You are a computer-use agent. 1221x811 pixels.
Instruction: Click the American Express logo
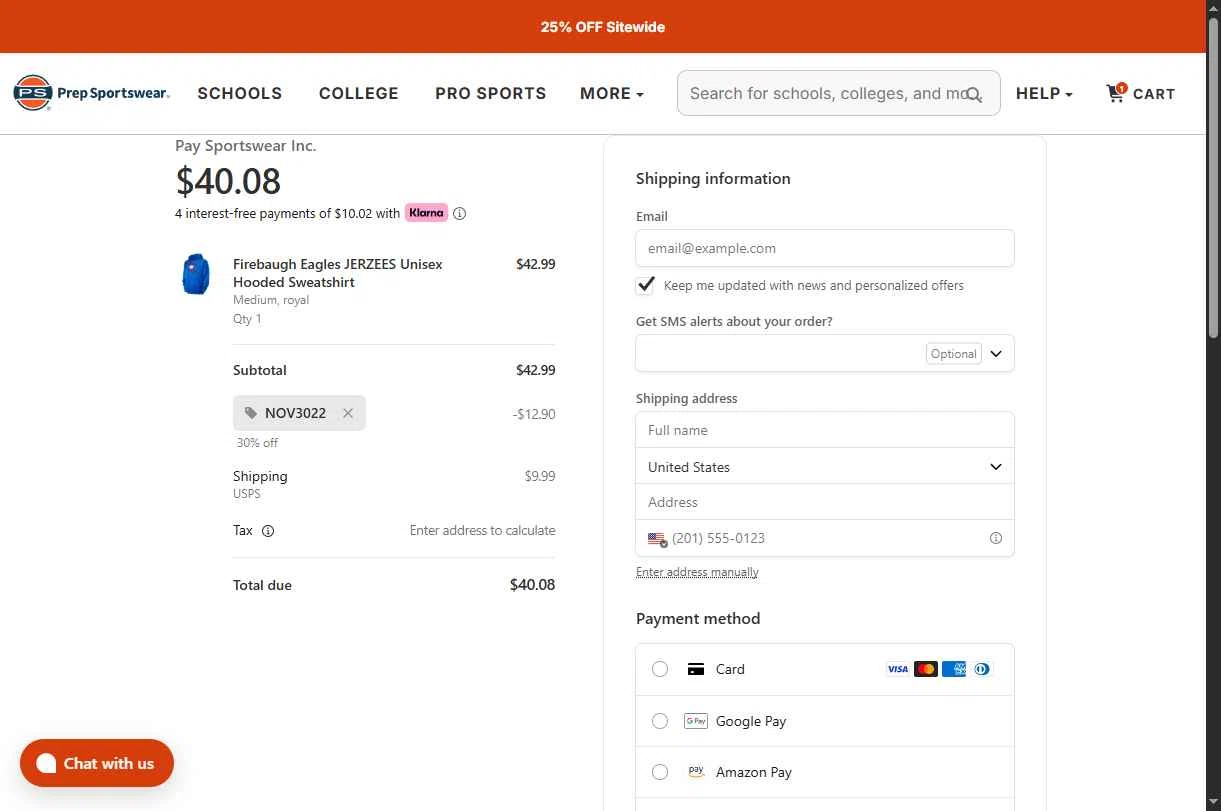954,669
